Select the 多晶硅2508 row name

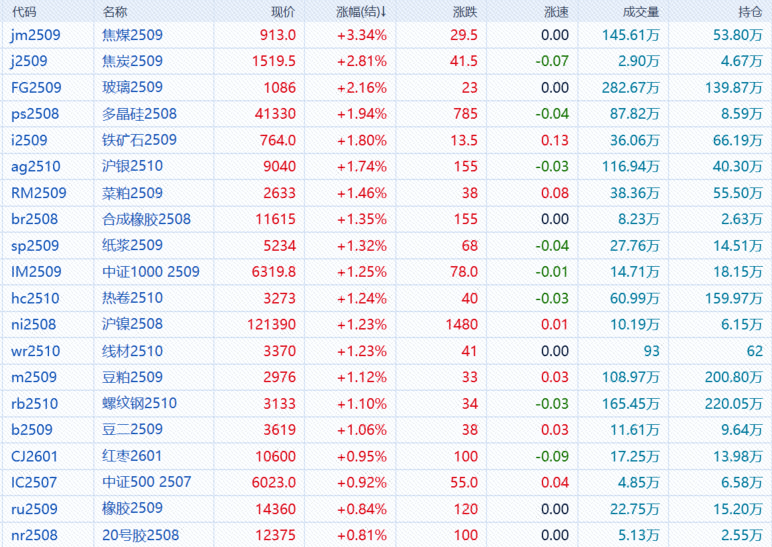[139, 114]
